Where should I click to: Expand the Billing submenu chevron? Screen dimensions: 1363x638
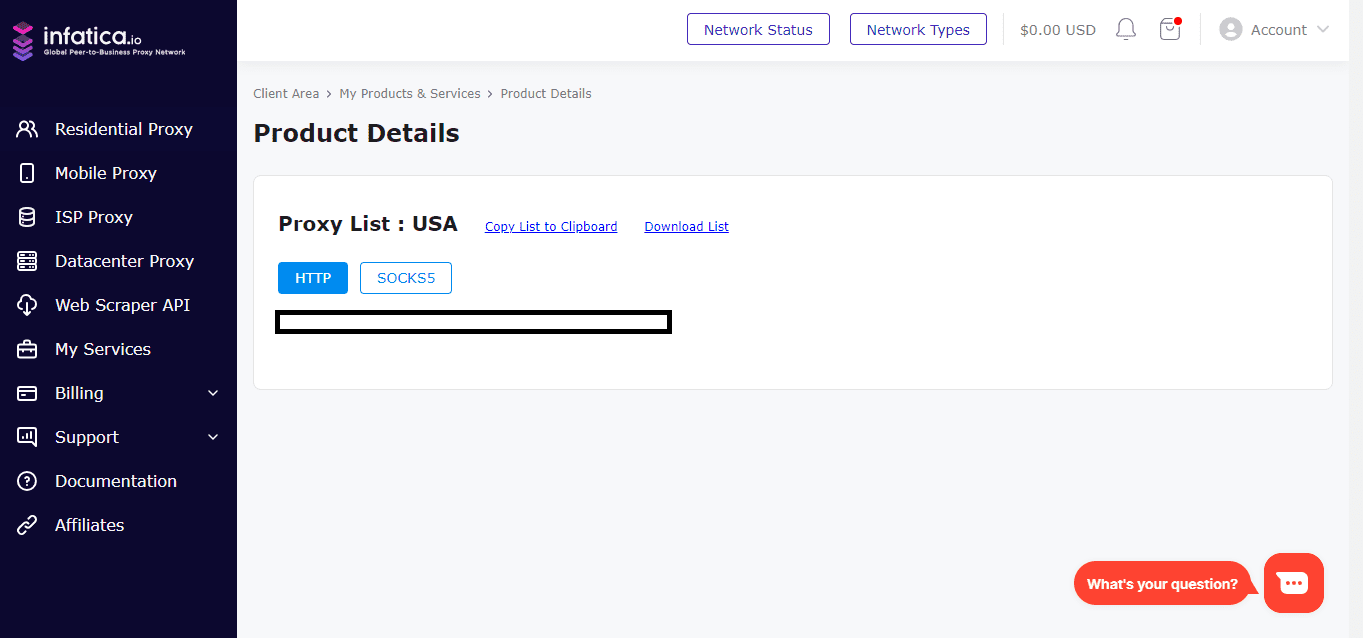213,393
